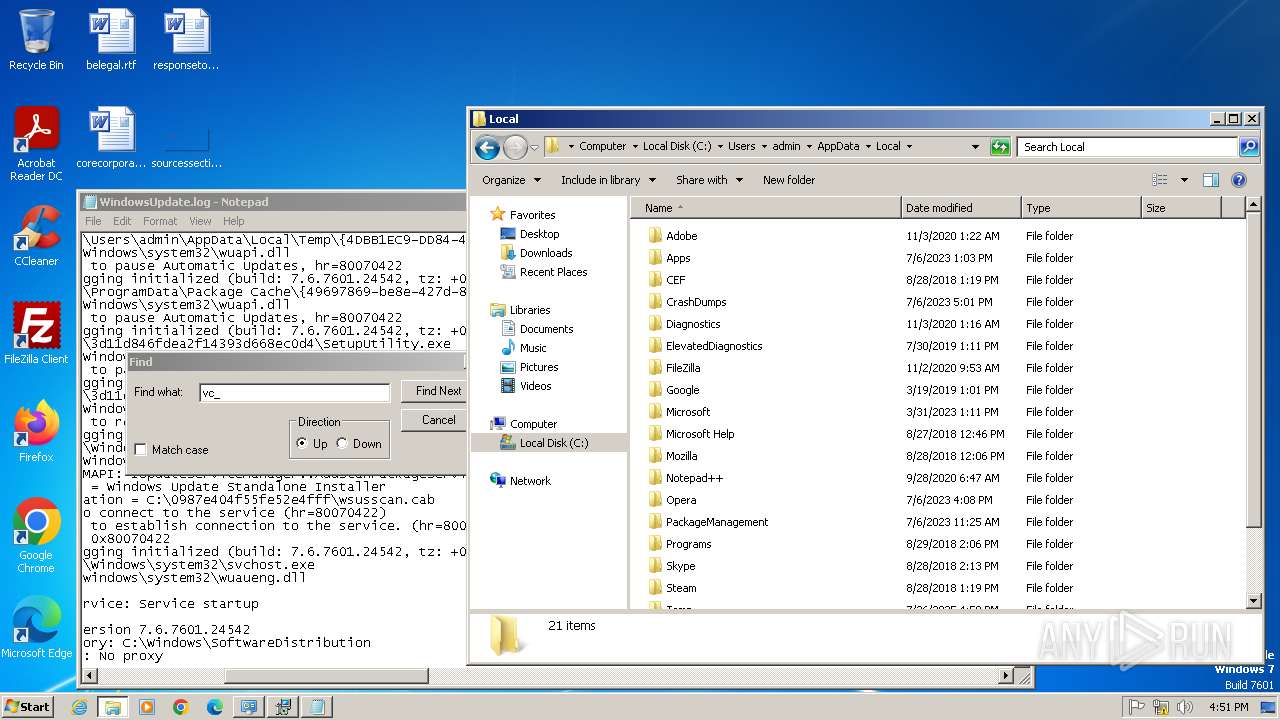
Task: Open the Share with dropdown
Action: pos(709,180)
